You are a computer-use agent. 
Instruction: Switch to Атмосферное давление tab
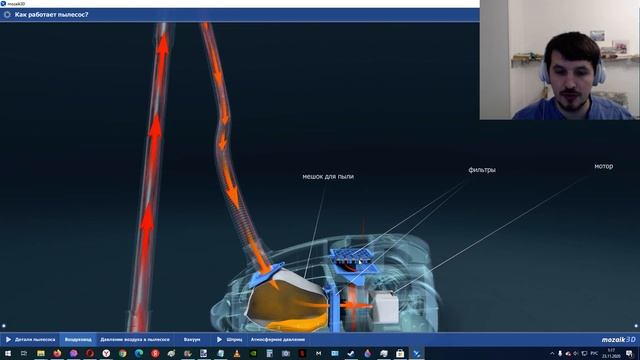278,340
